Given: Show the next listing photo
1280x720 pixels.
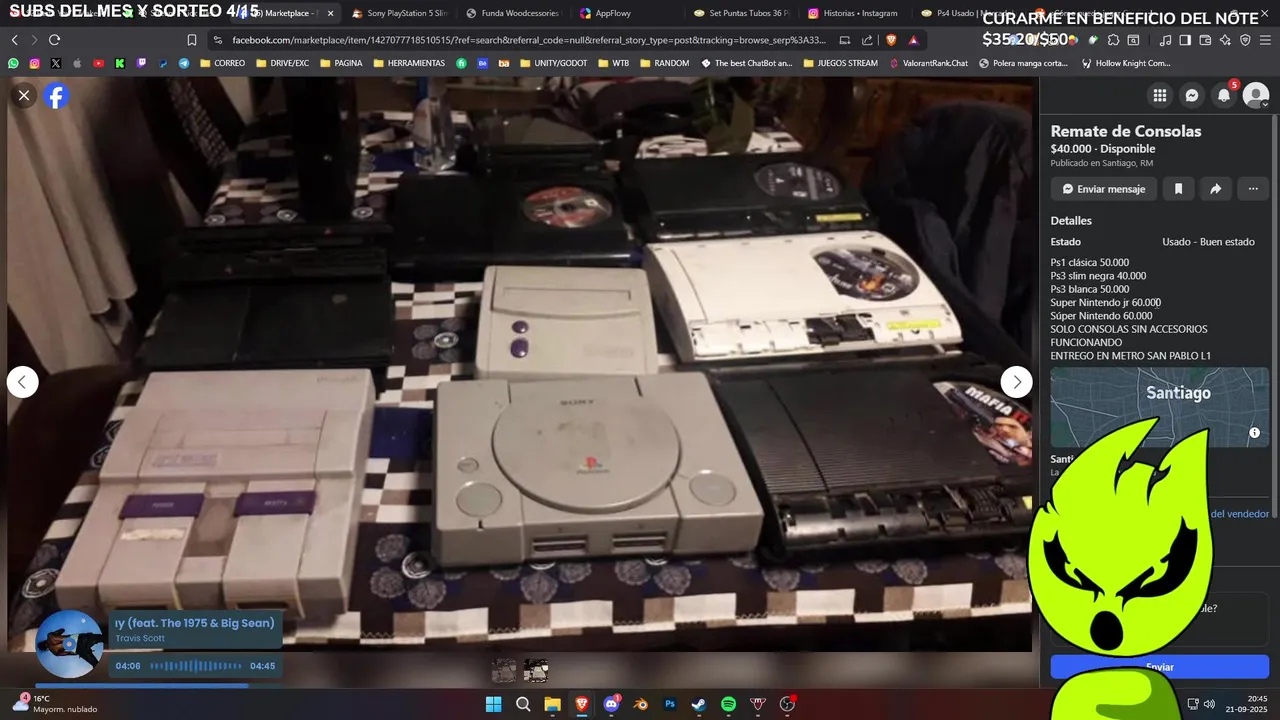Looking at the screenshot, I should point(1016,382).
